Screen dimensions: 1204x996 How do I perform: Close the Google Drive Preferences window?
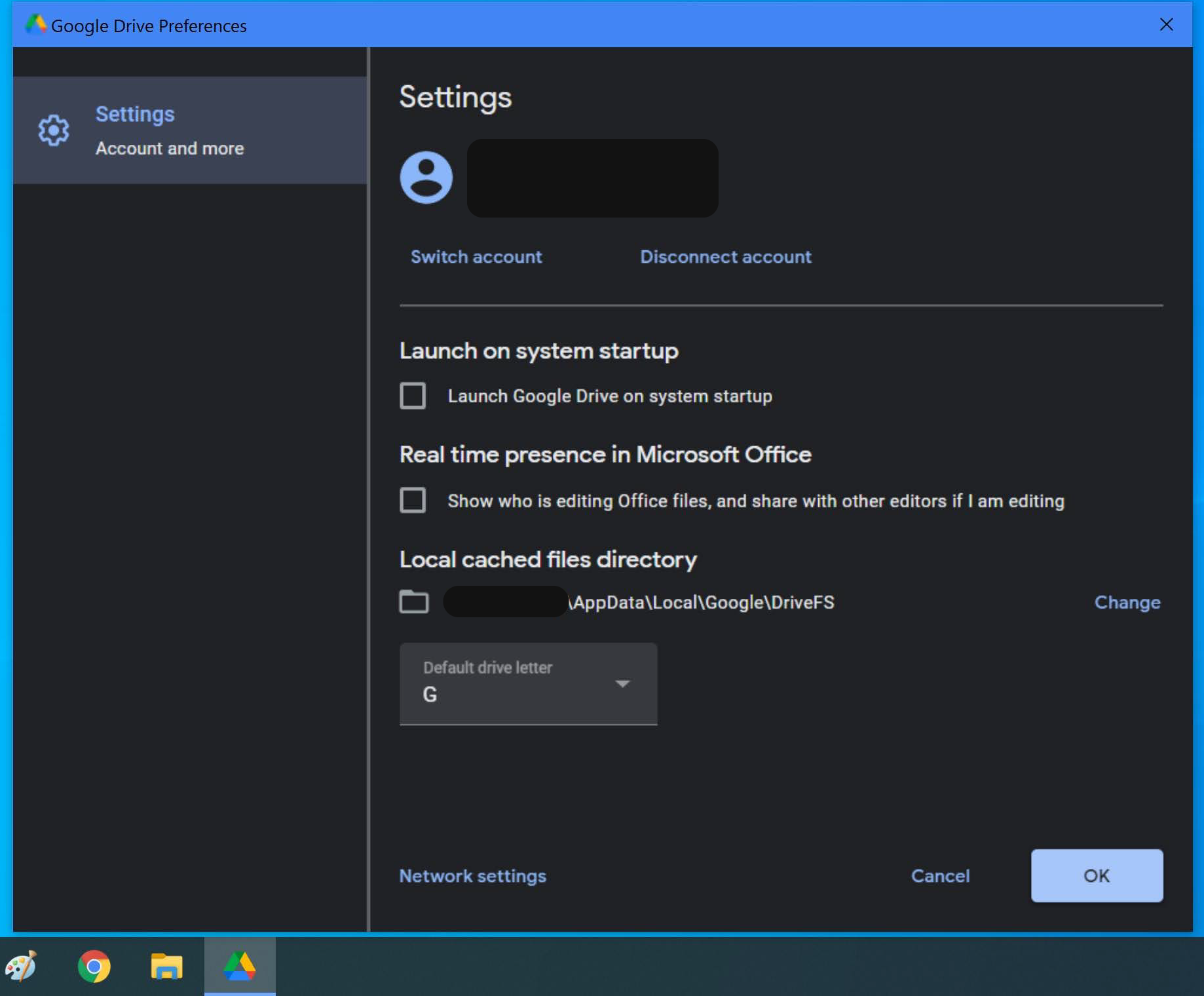pos(1166,25)
